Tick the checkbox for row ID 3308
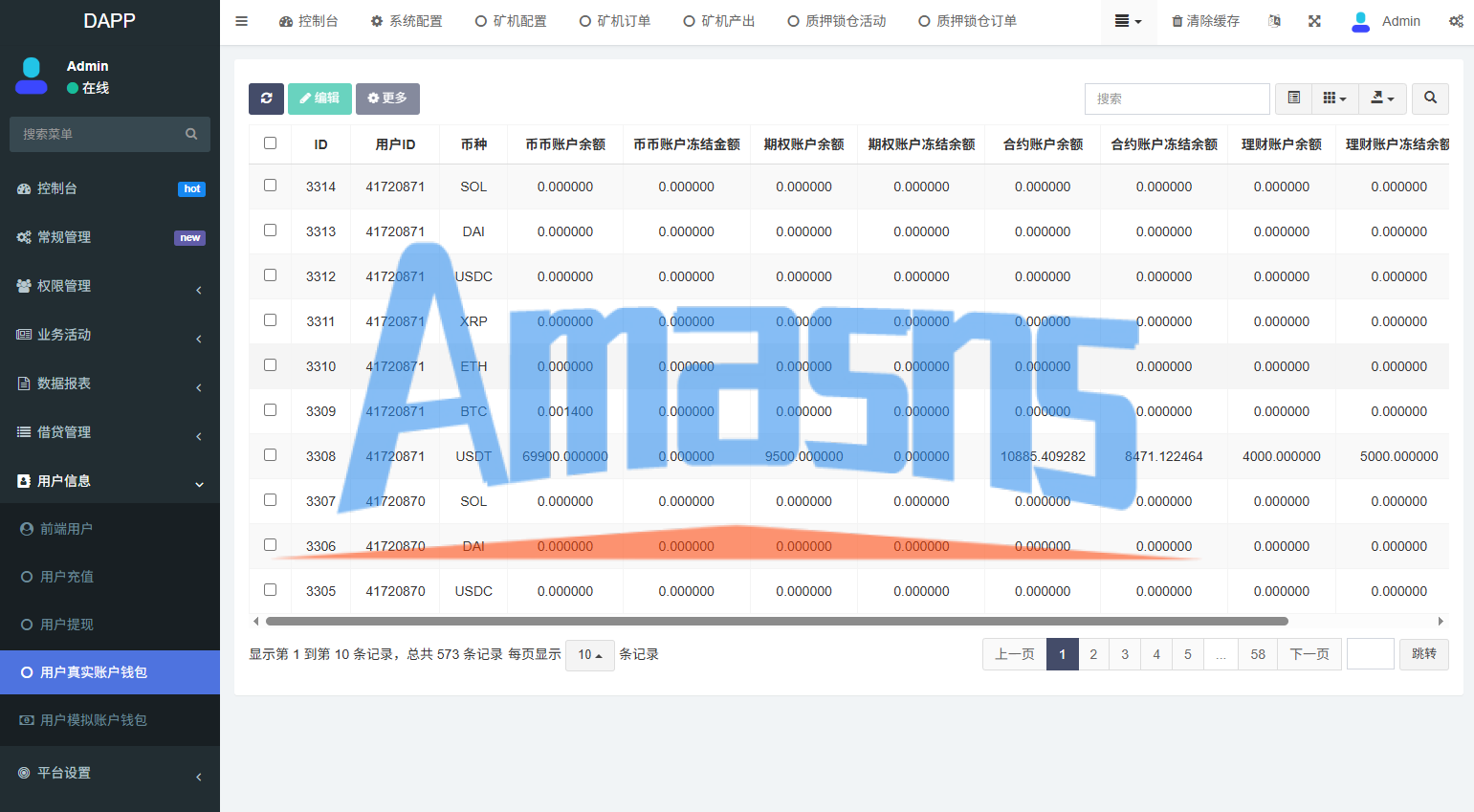This screenshot has width=1474, height=812. [x=271, y=455]
